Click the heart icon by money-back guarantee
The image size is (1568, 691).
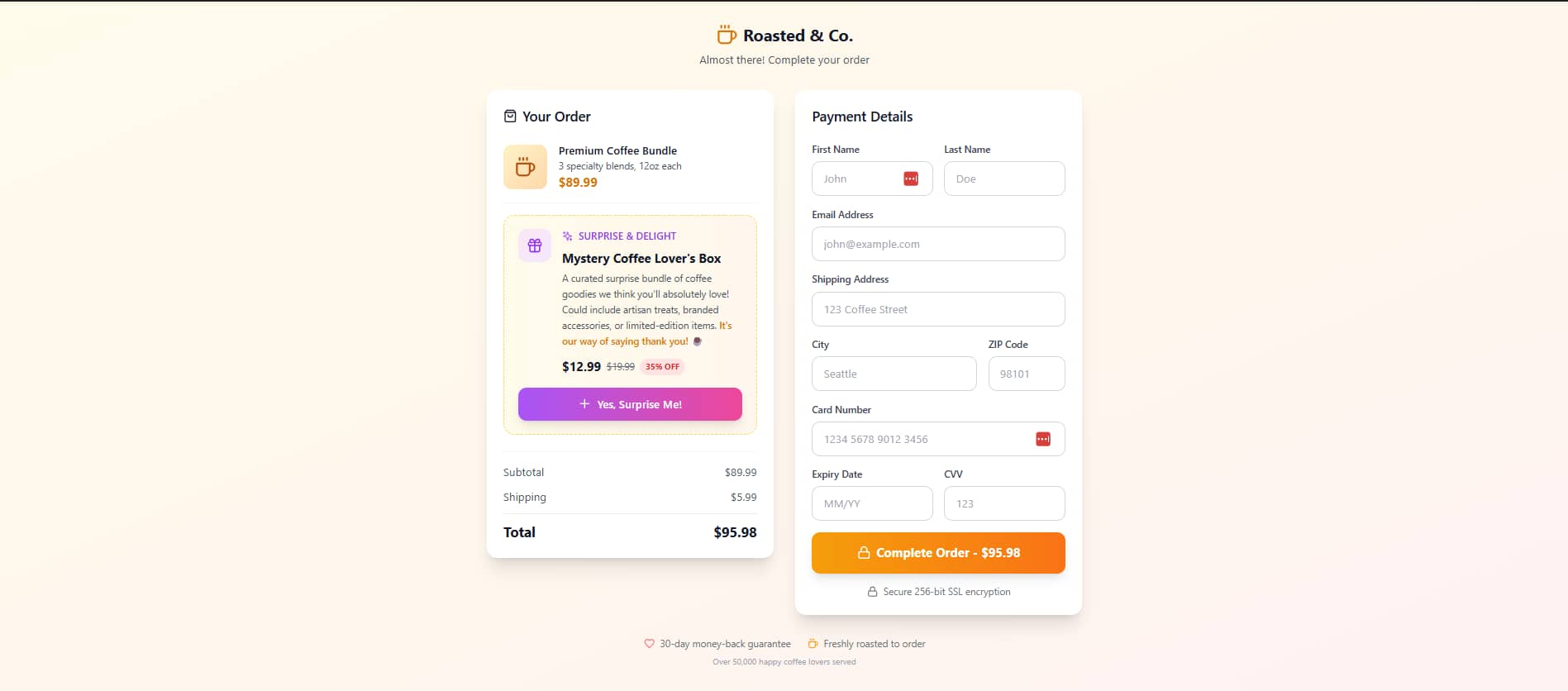[649, 644]
